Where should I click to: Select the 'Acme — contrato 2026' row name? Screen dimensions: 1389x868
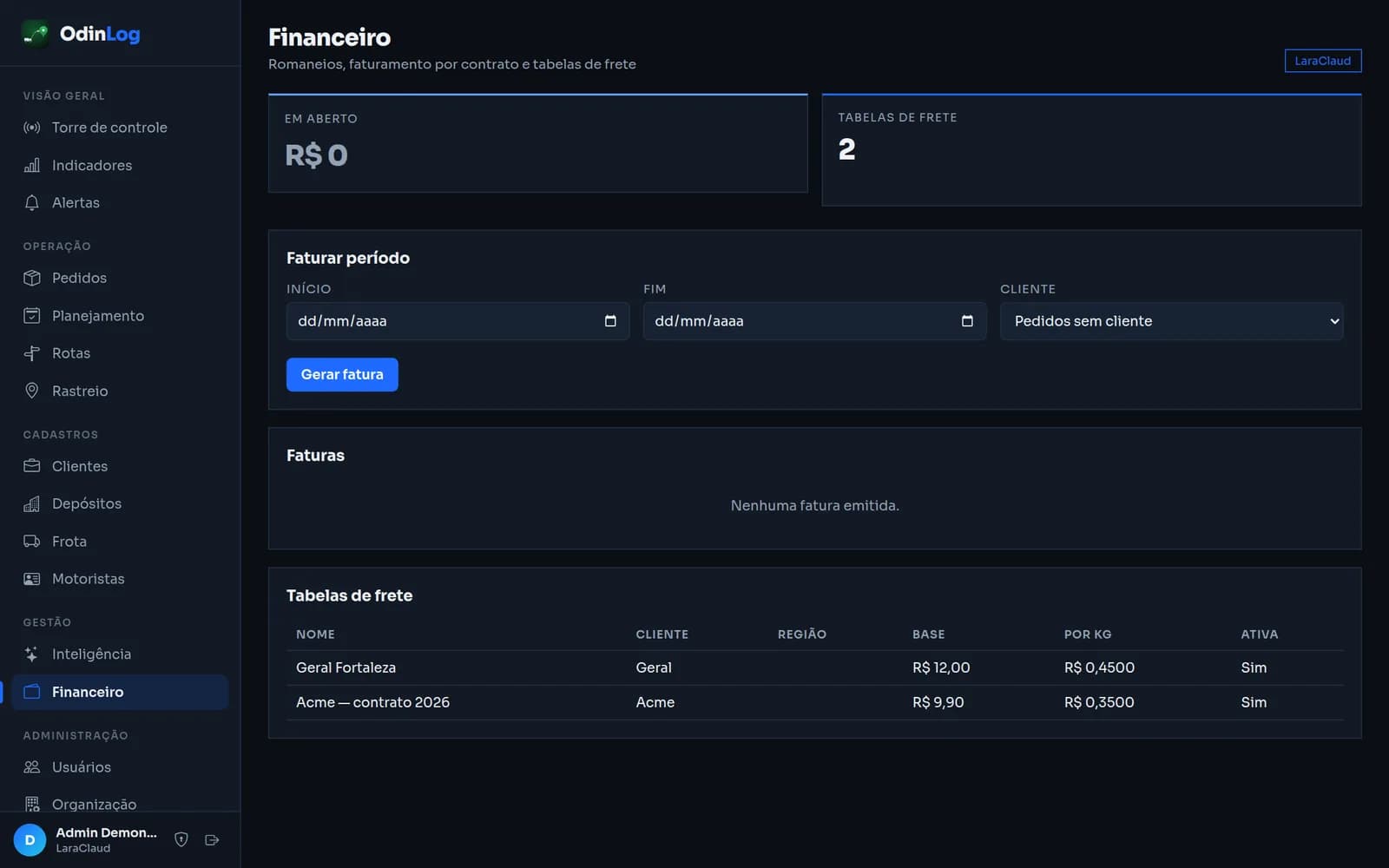click(372, 702)
